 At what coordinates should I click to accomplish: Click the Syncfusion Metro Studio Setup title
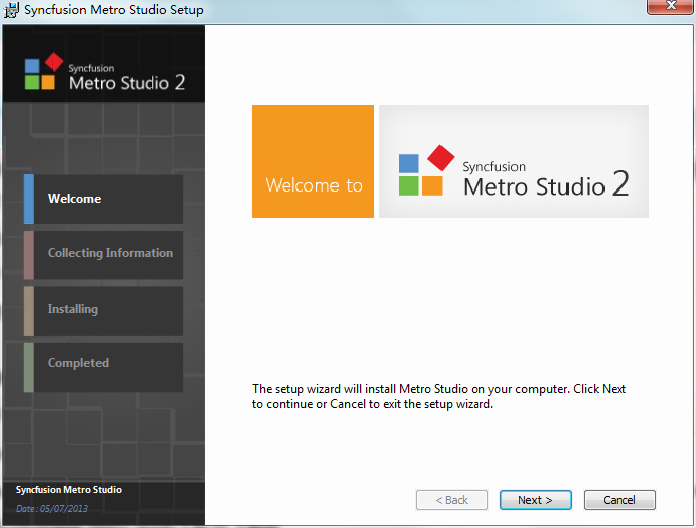click(x=114, y=10)
